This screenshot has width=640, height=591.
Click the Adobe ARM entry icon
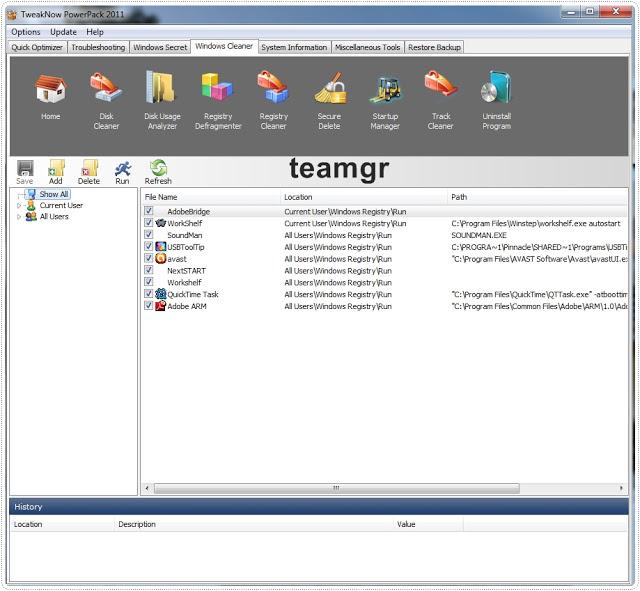(160, 306)
